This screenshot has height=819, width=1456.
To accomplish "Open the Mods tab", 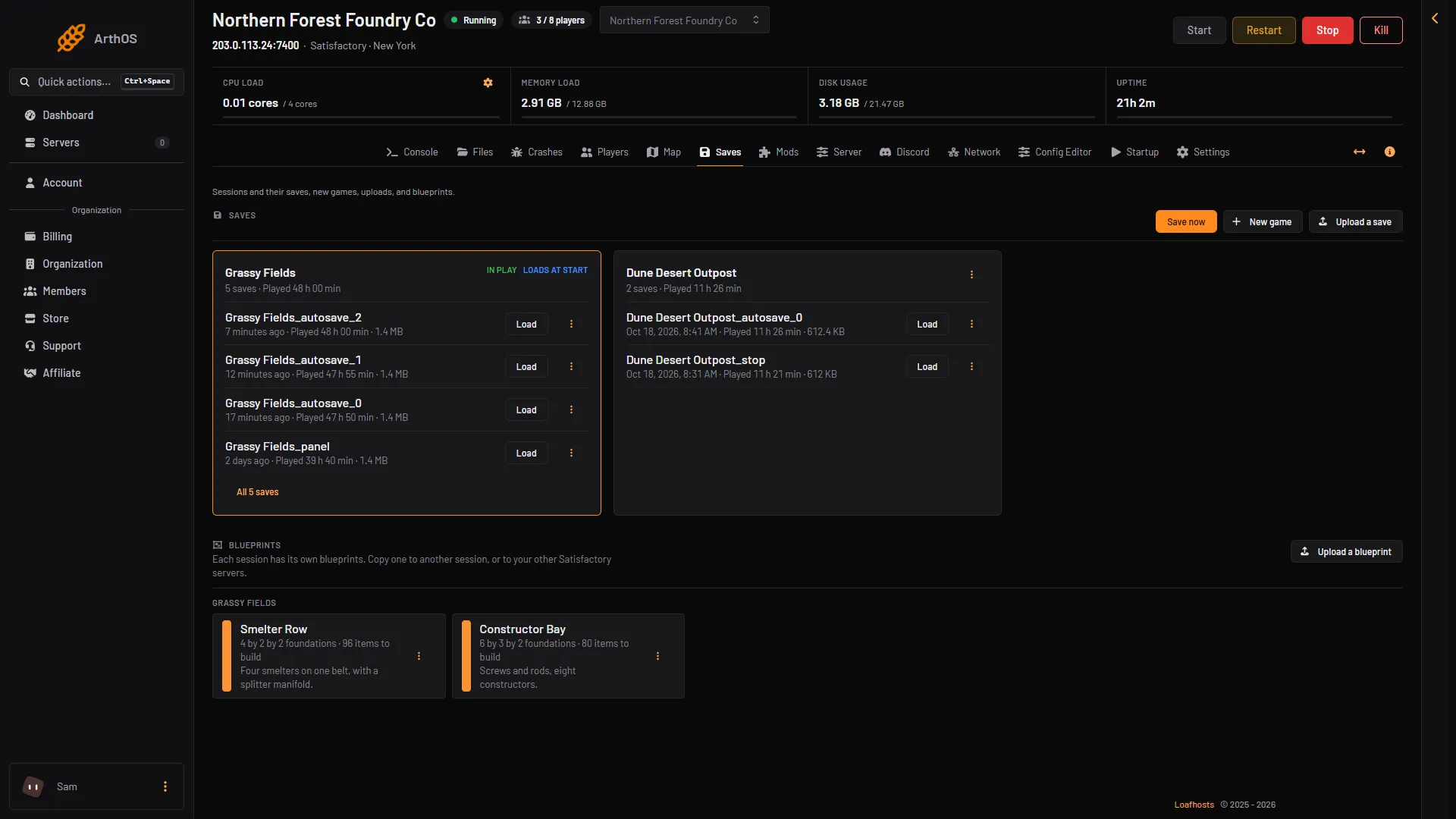I will (779, 152).
